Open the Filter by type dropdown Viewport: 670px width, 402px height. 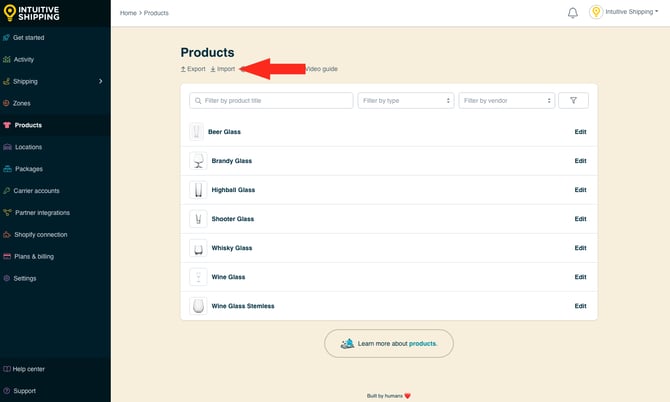[x=406, y=100]
